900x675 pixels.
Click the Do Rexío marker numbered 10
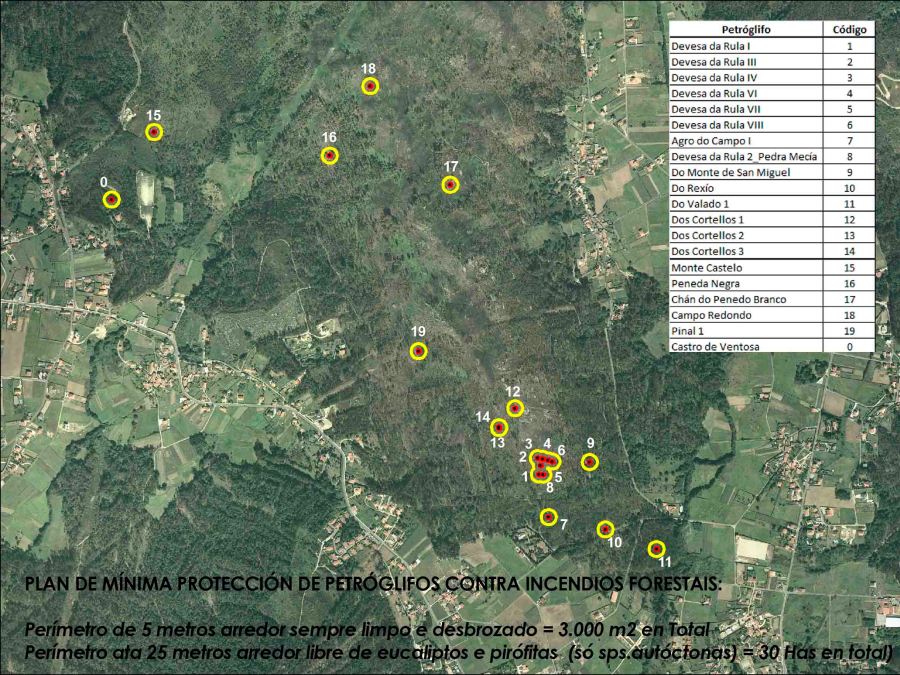[x=605, y=528]
